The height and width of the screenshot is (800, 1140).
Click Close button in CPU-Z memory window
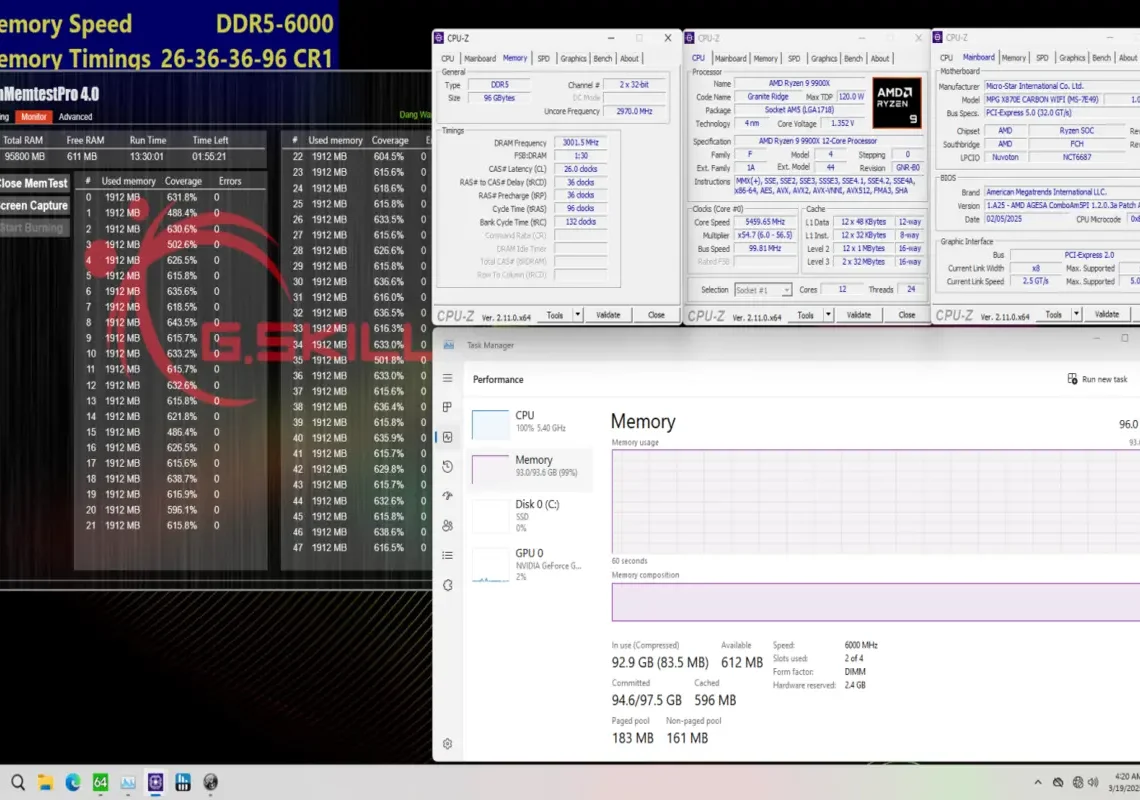tap(657, 315)
